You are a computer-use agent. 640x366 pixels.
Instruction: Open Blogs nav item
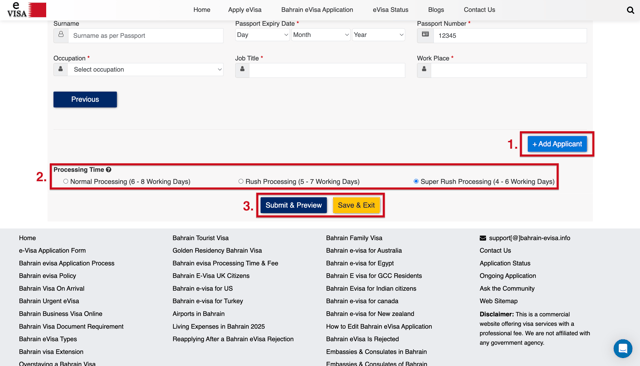point(436,9)
